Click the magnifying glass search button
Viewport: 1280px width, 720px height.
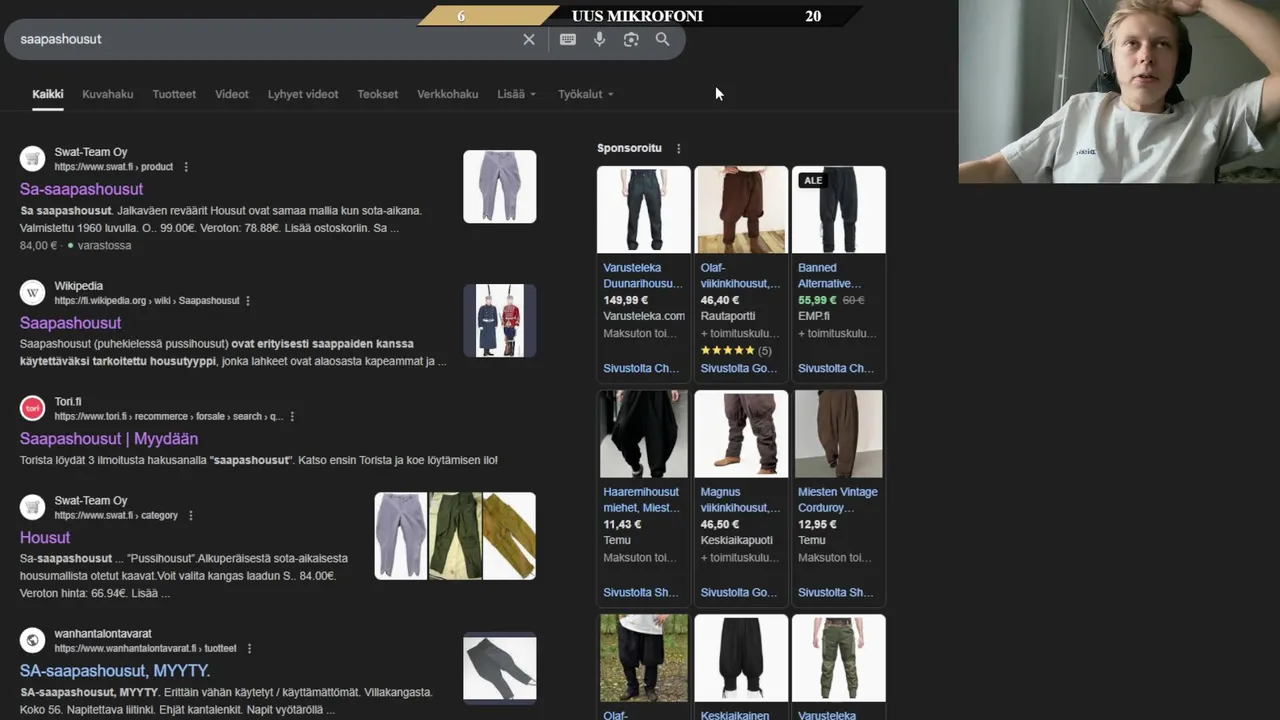[662, 39]
